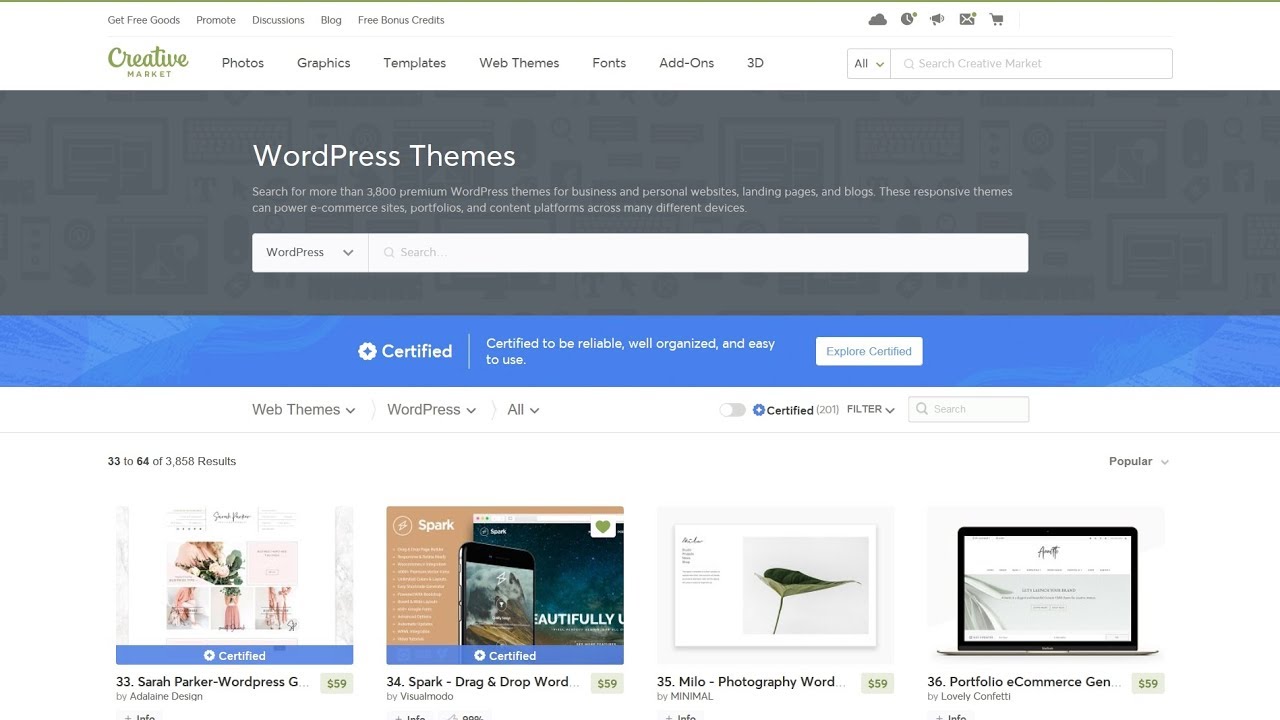Open the Portfolio eCommerce title link

(x=1023, y=682)
